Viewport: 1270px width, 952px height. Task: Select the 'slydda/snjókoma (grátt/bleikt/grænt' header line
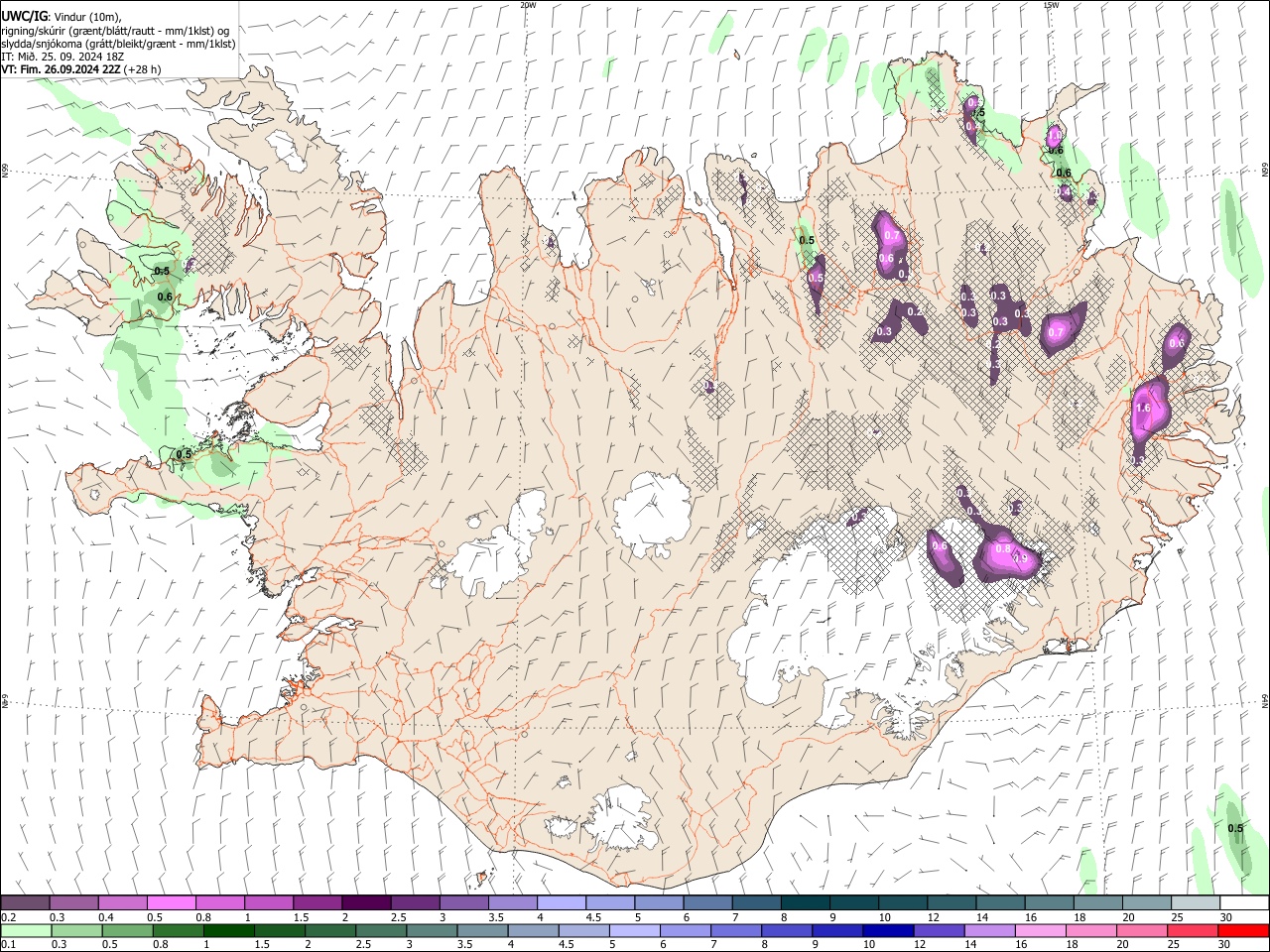point(118,44)
